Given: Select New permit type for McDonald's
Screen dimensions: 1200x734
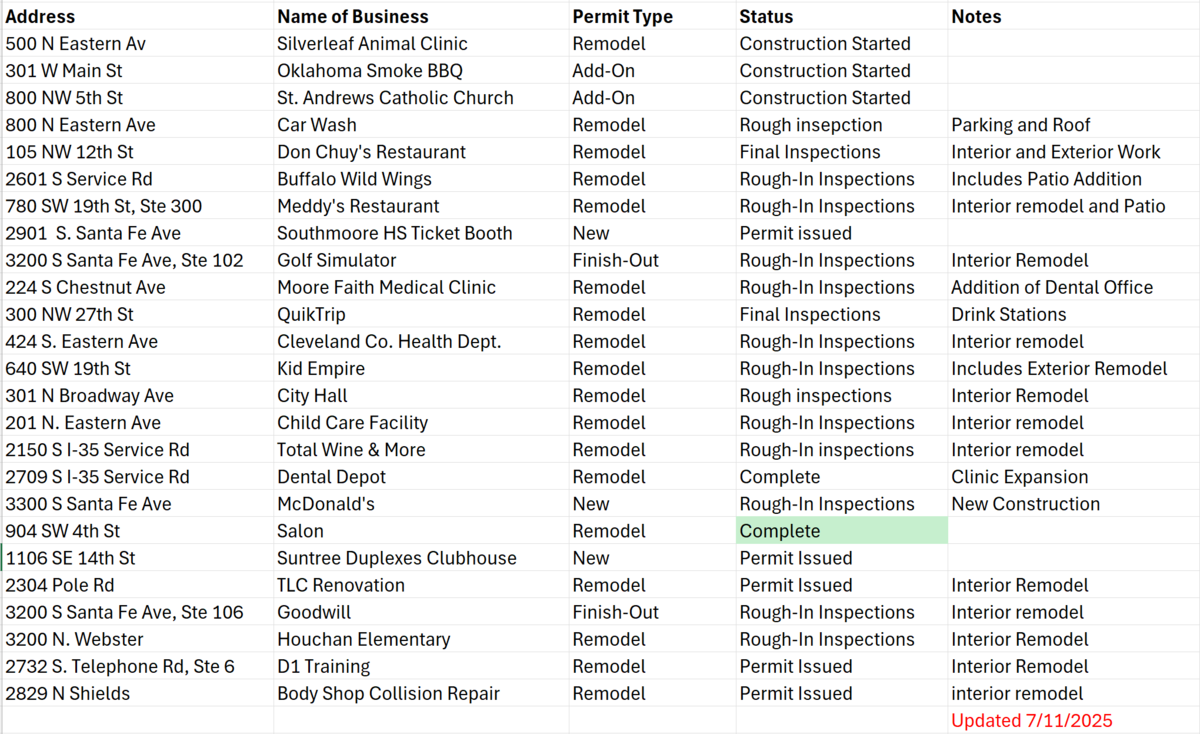Looking at the screenshot, I should pyautogui.click(x=652, y=504).
